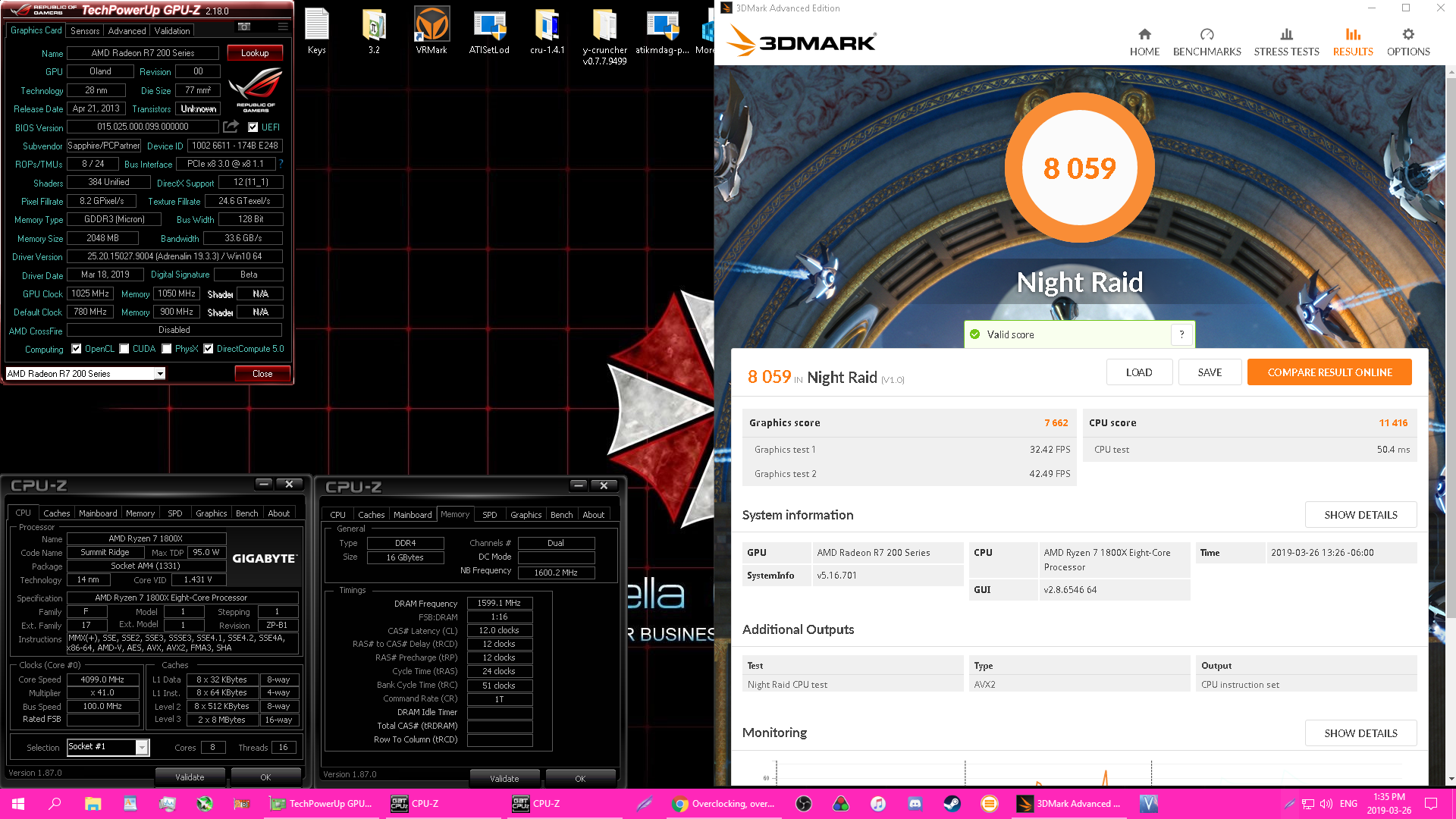The height and width of the screenshot is (819, 1456).
Task: Click Validate in left CPU-Z window
Action: [x=190, y=777]
